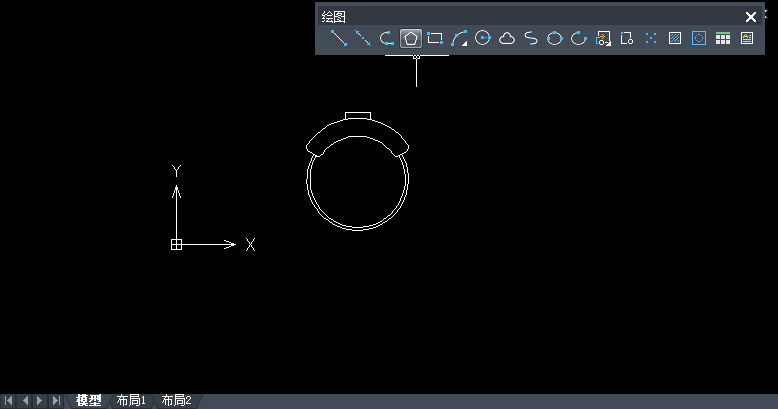Close the 绘图 toolbar panel

click(x=751, y=16)
